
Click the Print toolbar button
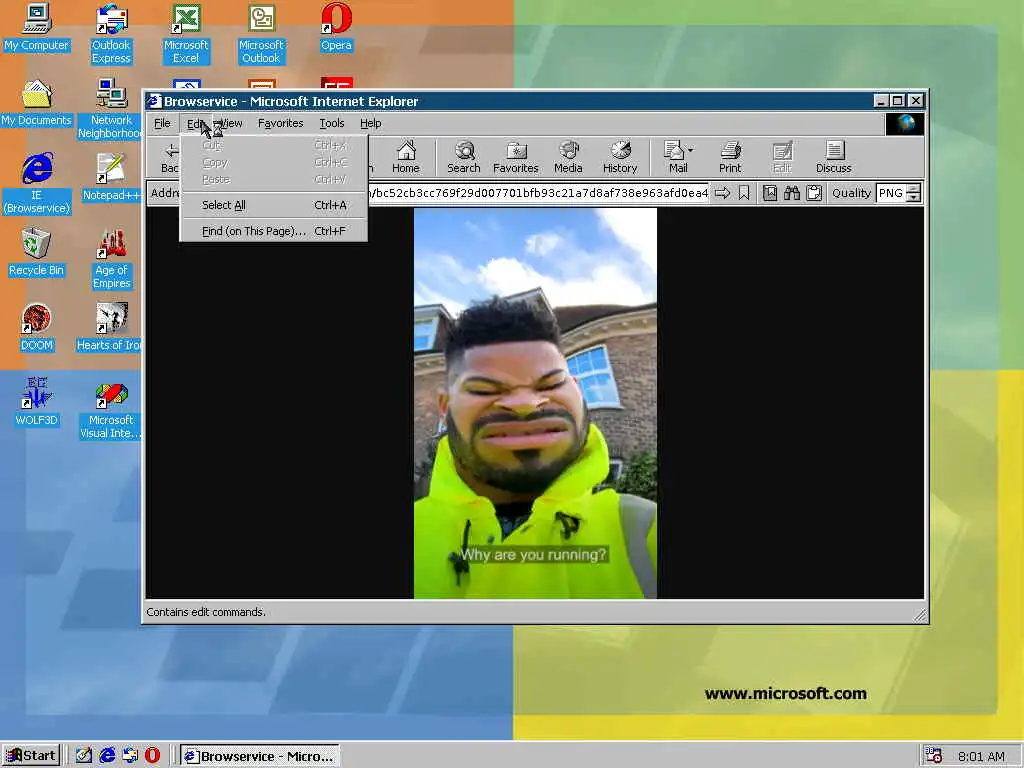[x=730, y=157]
